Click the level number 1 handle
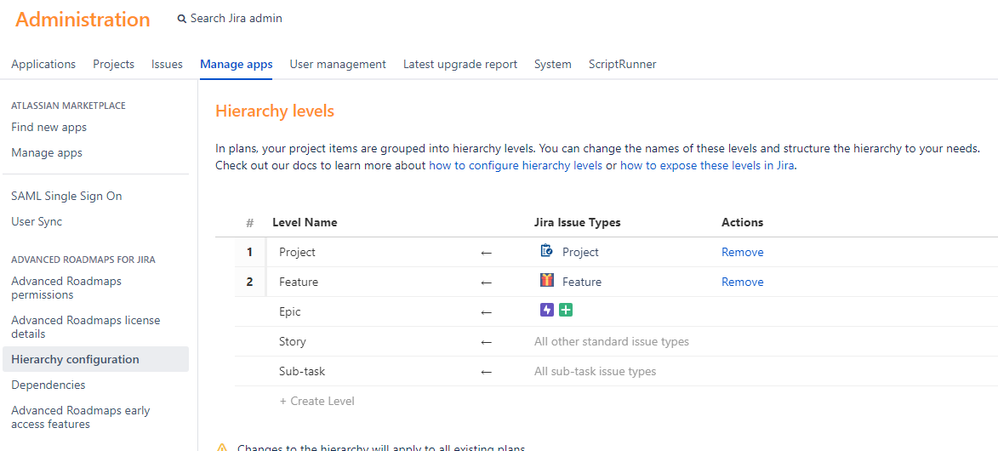Screen dimensions: 998x451 tap(250, 252)
